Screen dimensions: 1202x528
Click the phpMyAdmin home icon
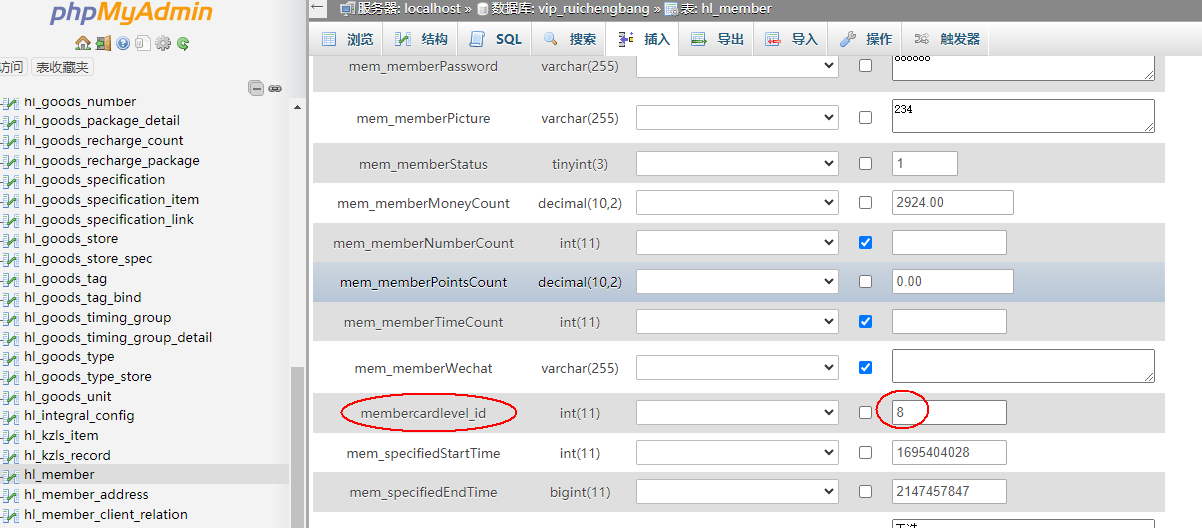pos(83,43)
